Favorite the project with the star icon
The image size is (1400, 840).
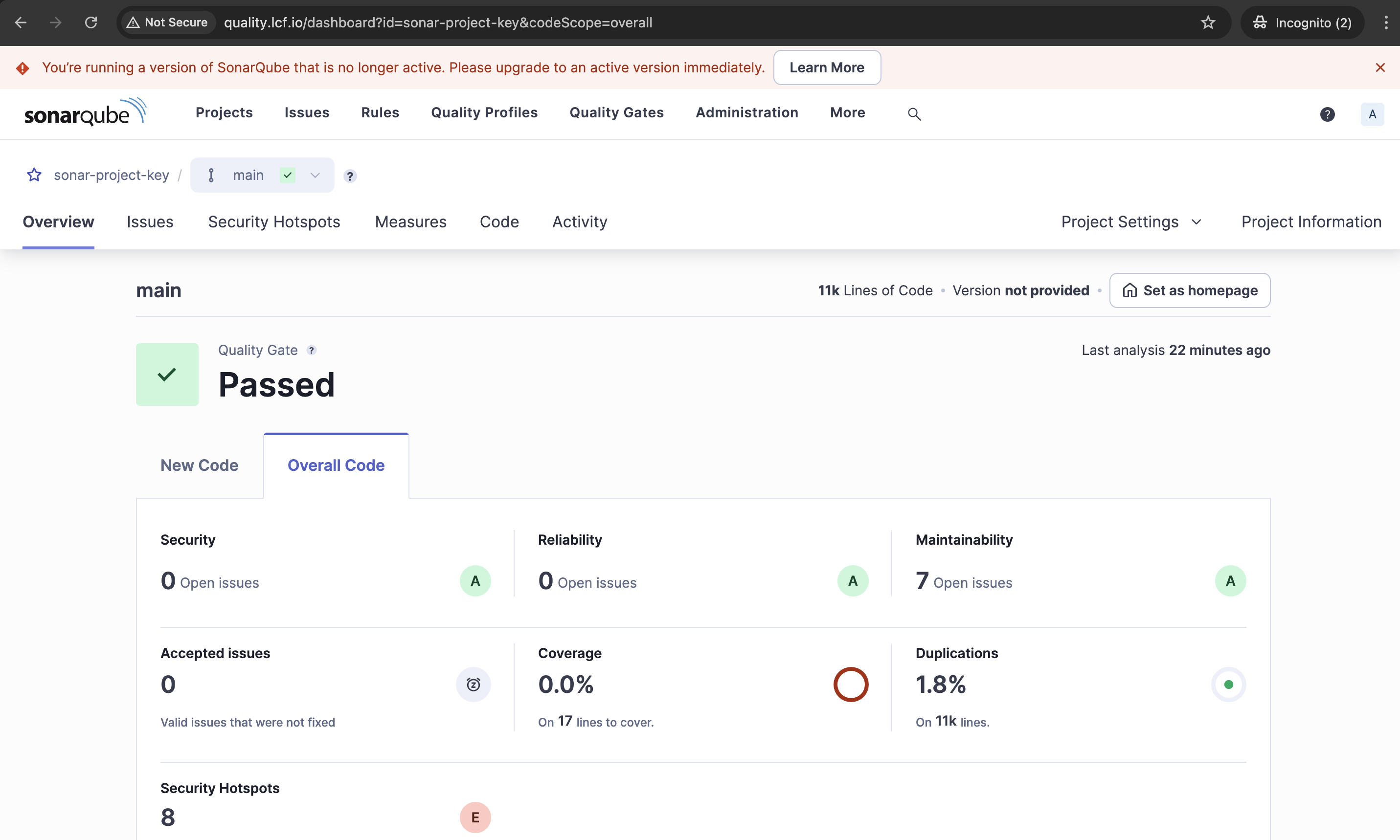[x=34, y=175]
